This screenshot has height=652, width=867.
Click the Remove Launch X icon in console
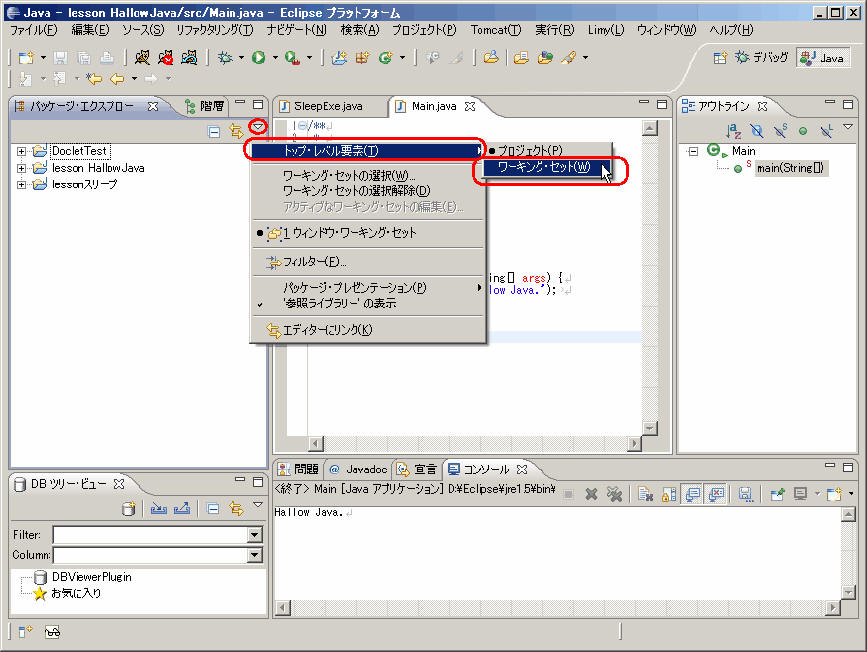[x=592, y=494]
